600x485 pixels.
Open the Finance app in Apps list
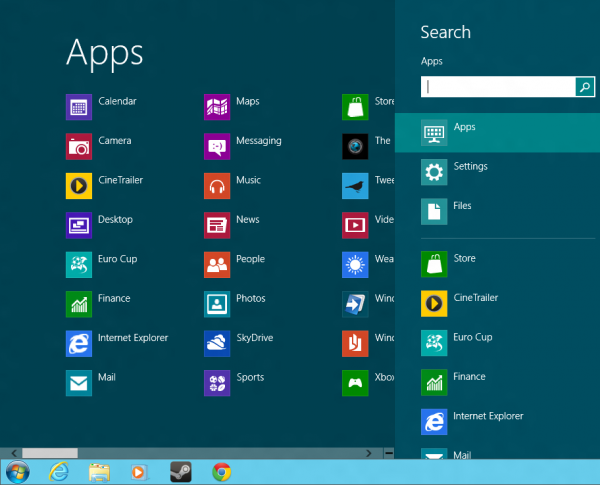[79, 304]
